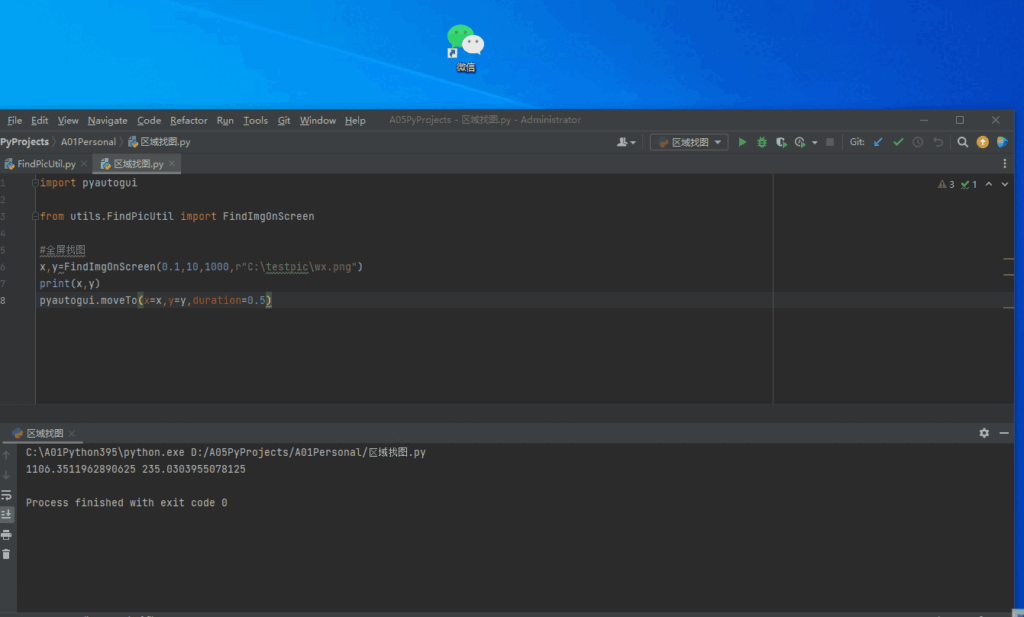Click the console scroll-up arrow icon
This screenshot has height=617, width=1024.
7,455
